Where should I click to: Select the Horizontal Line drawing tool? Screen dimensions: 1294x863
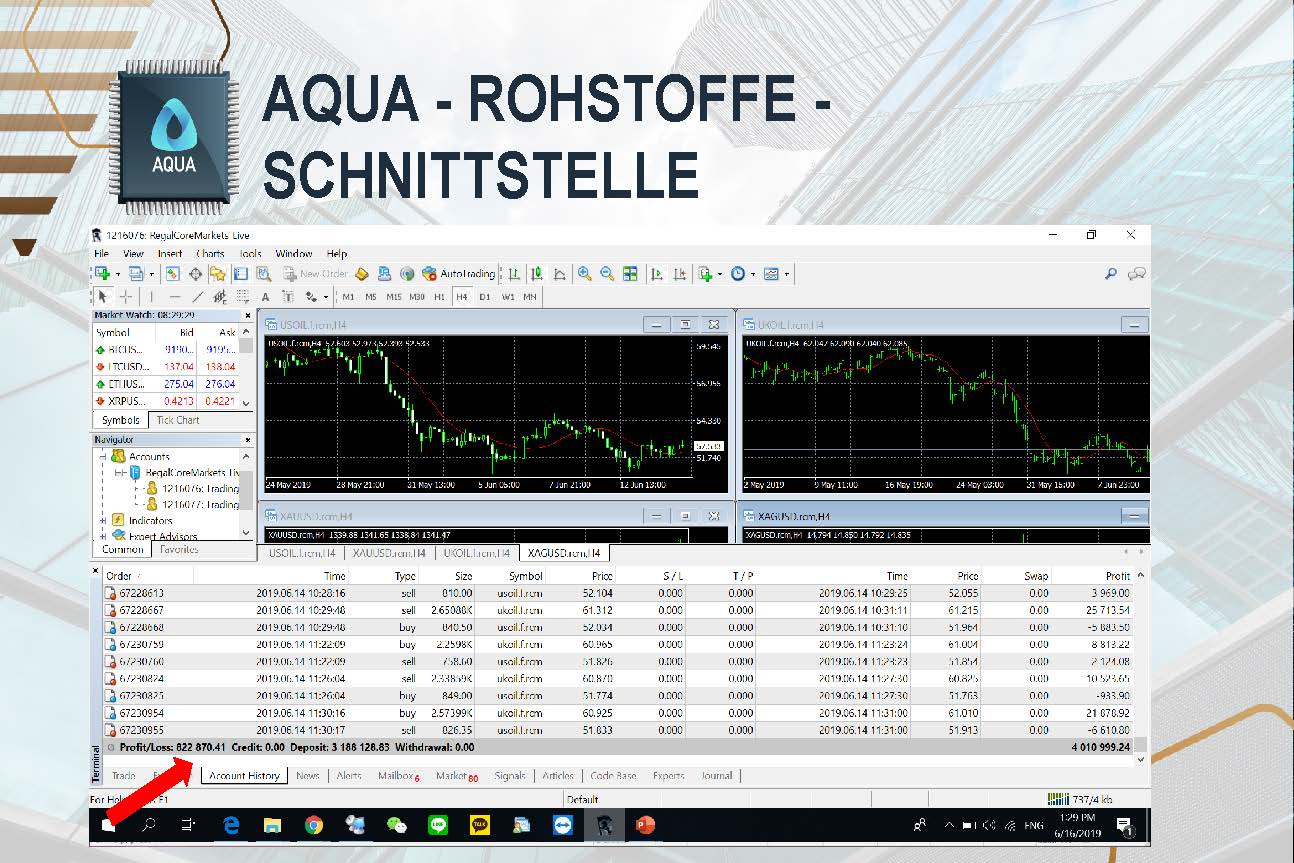[175, 296]
